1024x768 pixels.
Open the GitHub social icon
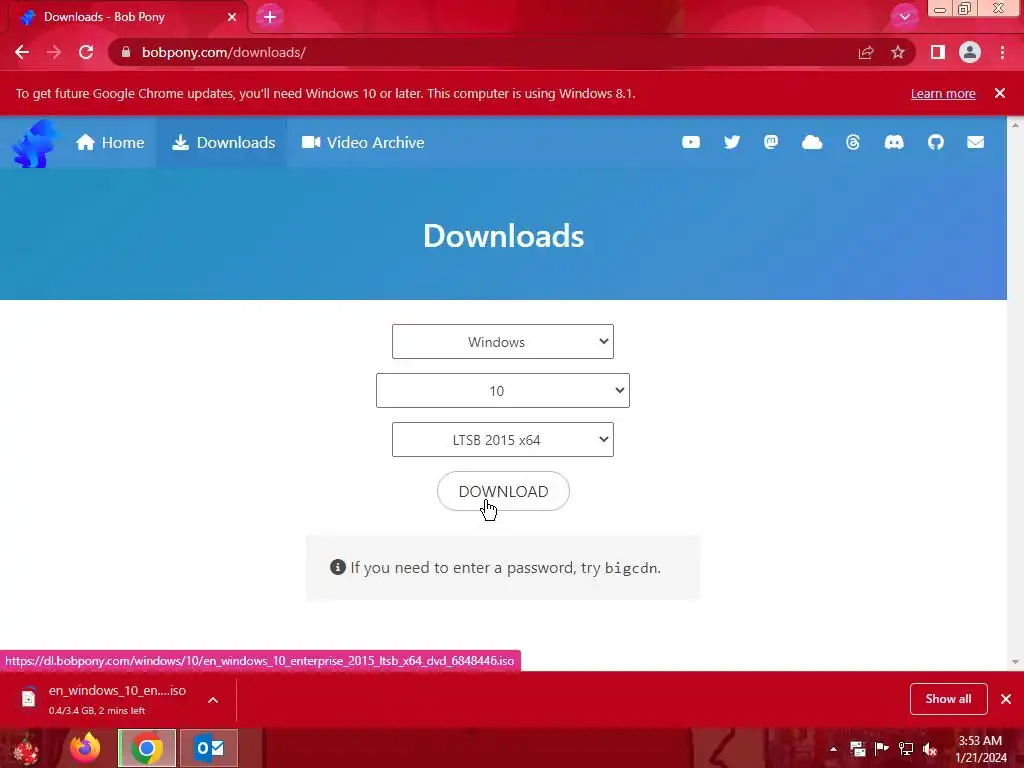[x=936, y=142]
